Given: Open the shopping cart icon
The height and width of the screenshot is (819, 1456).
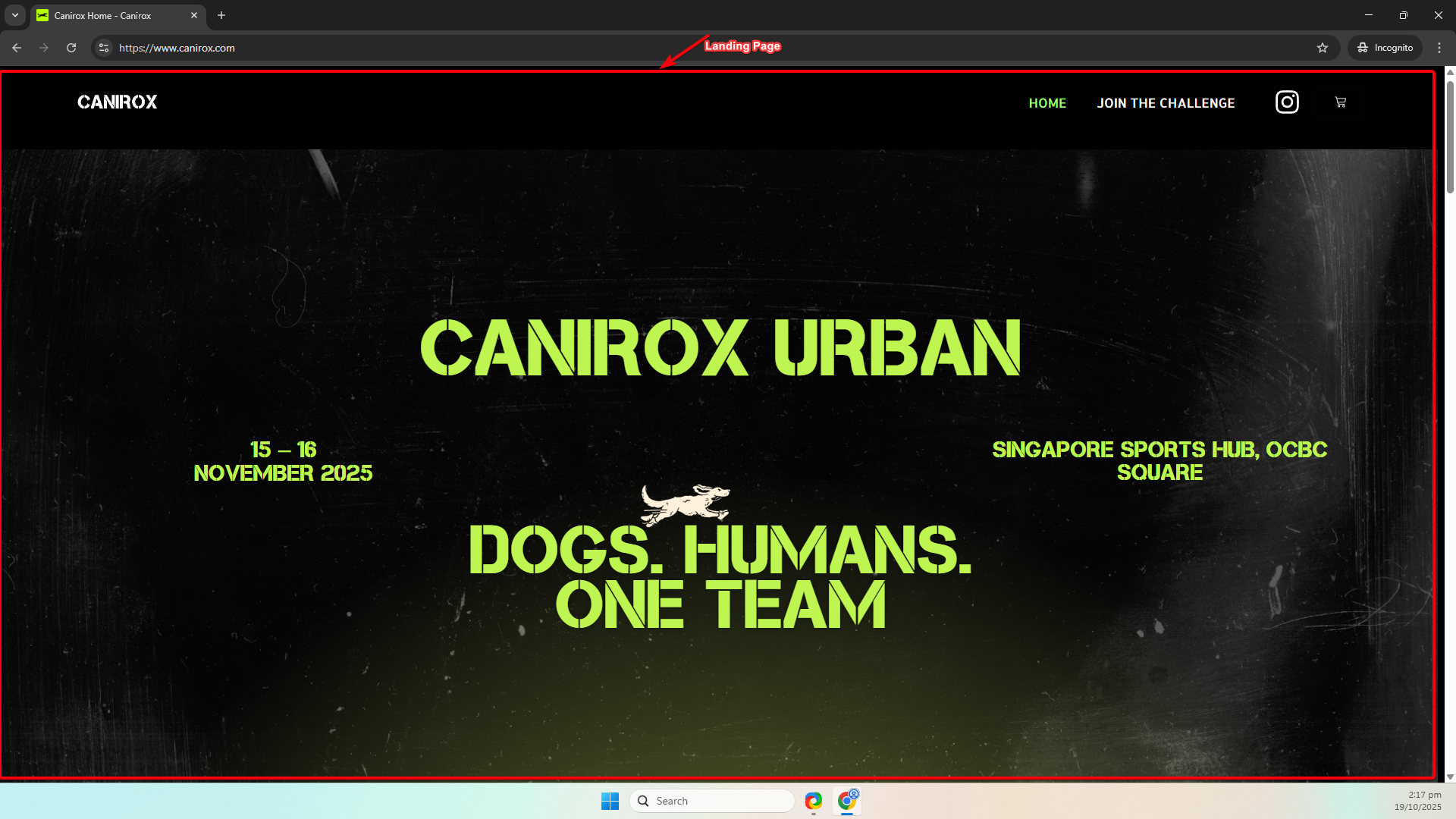Looking at the screenshot, I should click(1340, 102).
